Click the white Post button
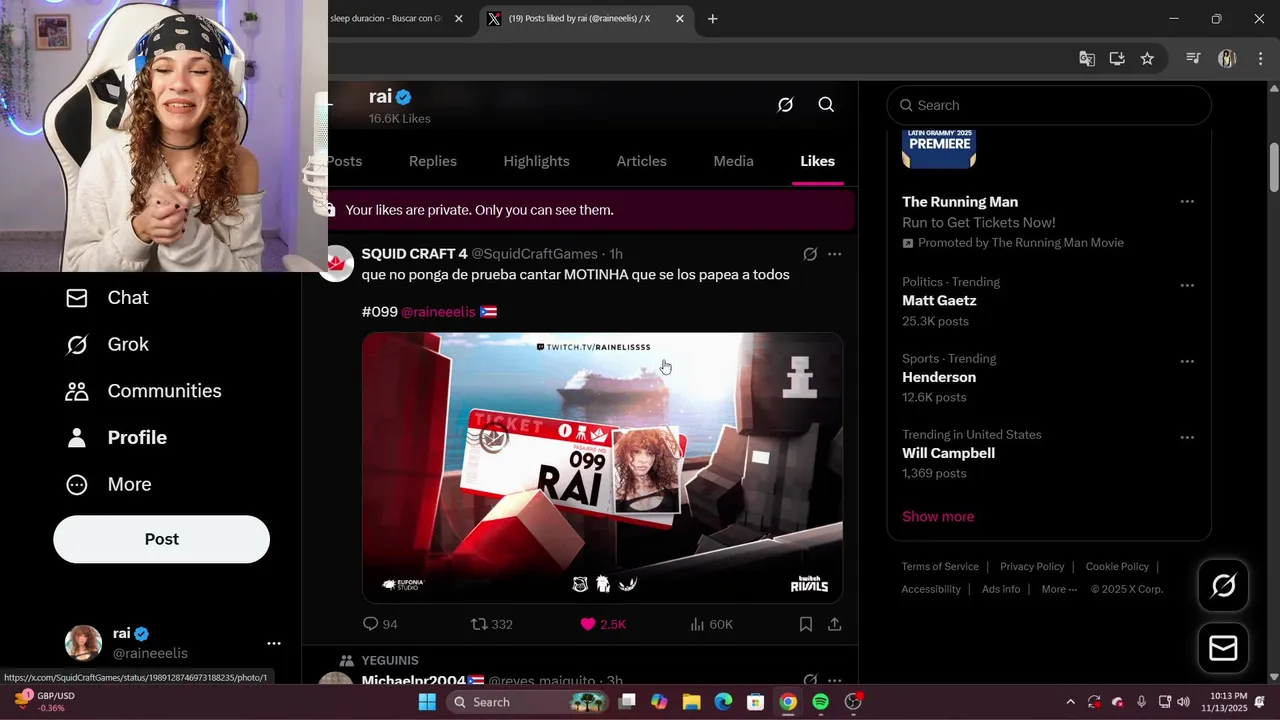This screenshot has width=1280, height=720. 161,539
